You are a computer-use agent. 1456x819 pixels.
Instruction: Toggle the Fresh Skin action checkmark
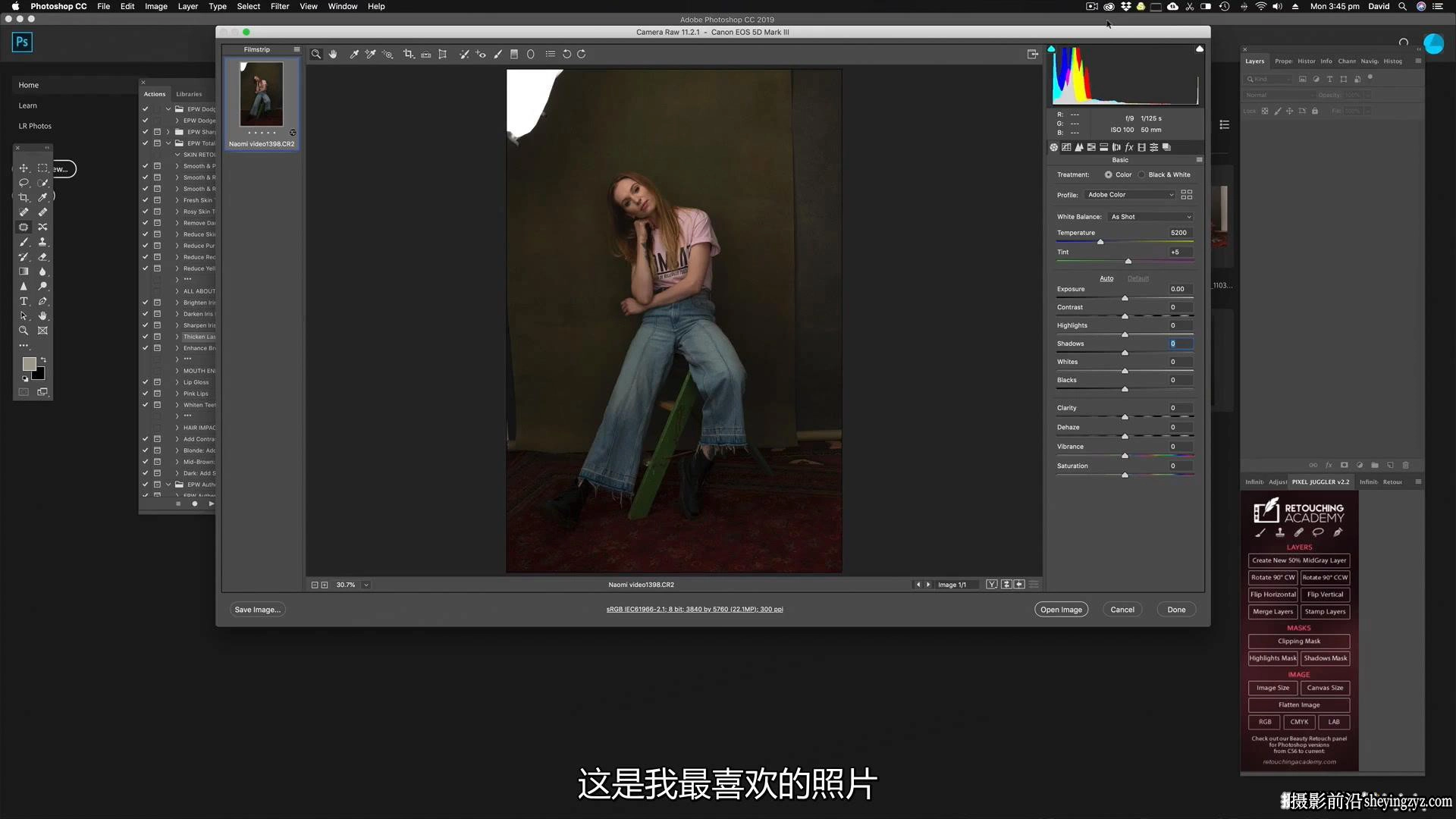(x=145, y=200)
